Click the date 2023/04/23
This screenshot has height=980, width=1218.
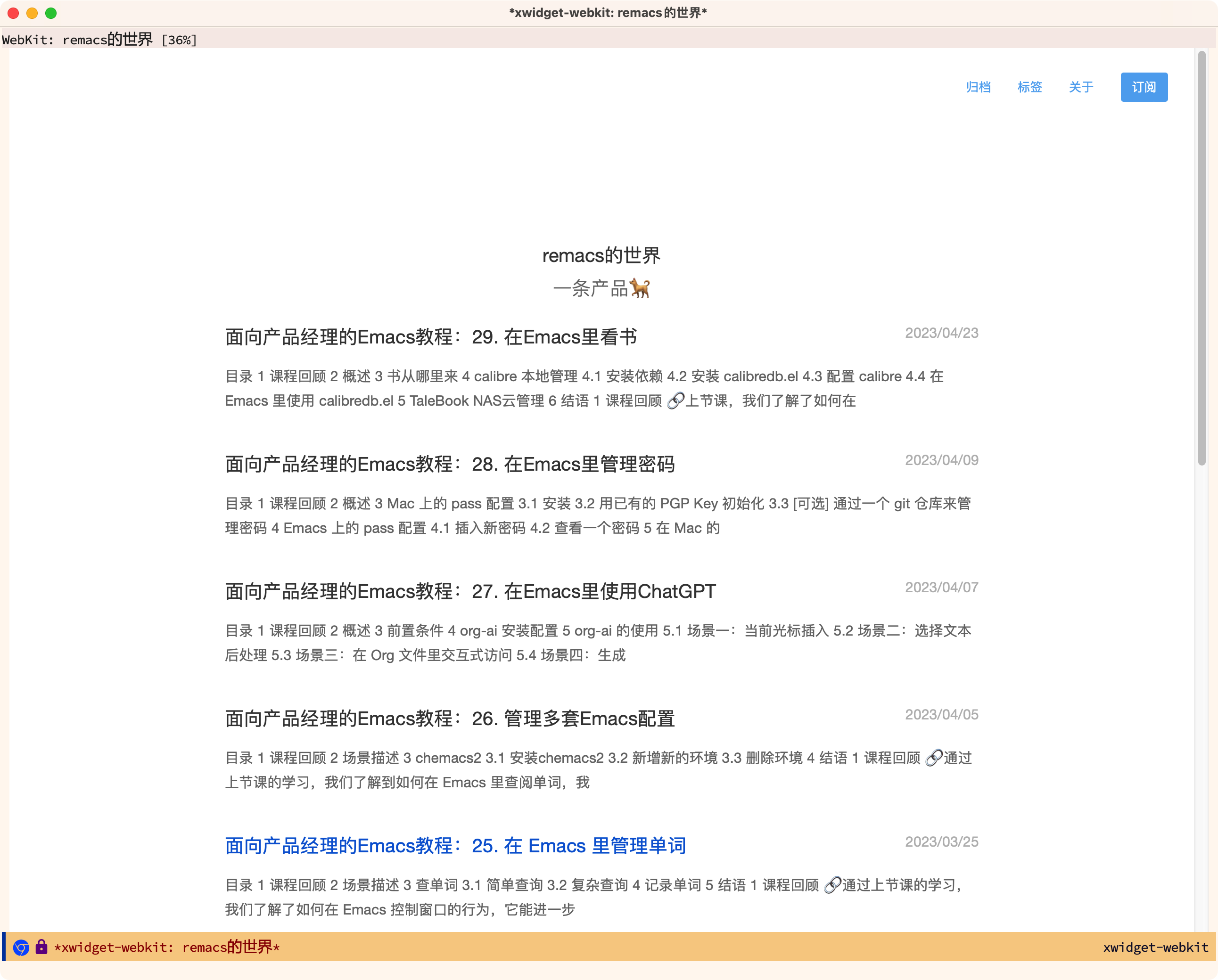click(x=942, y=333)
